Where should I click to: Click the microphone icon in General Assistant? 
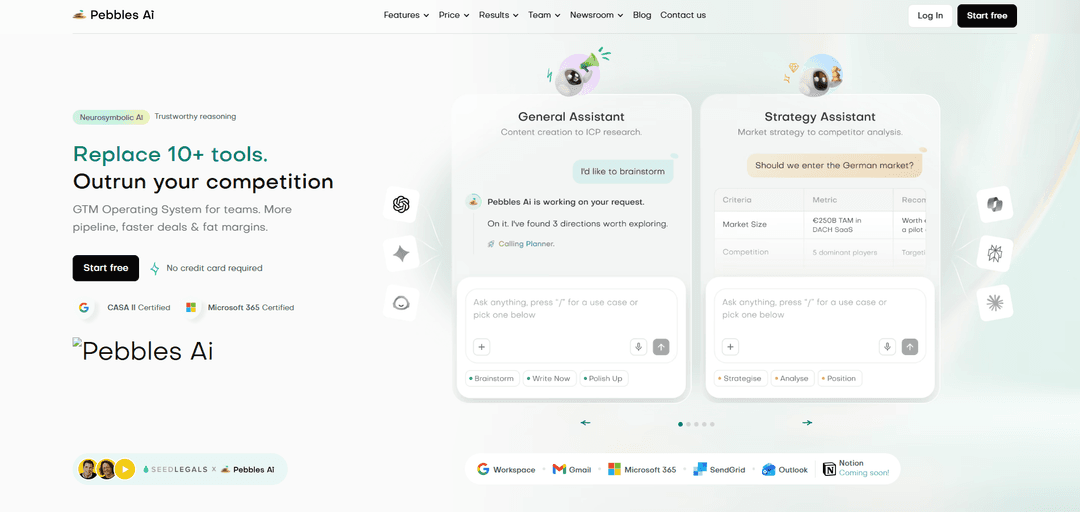click(x=638, y=347)
